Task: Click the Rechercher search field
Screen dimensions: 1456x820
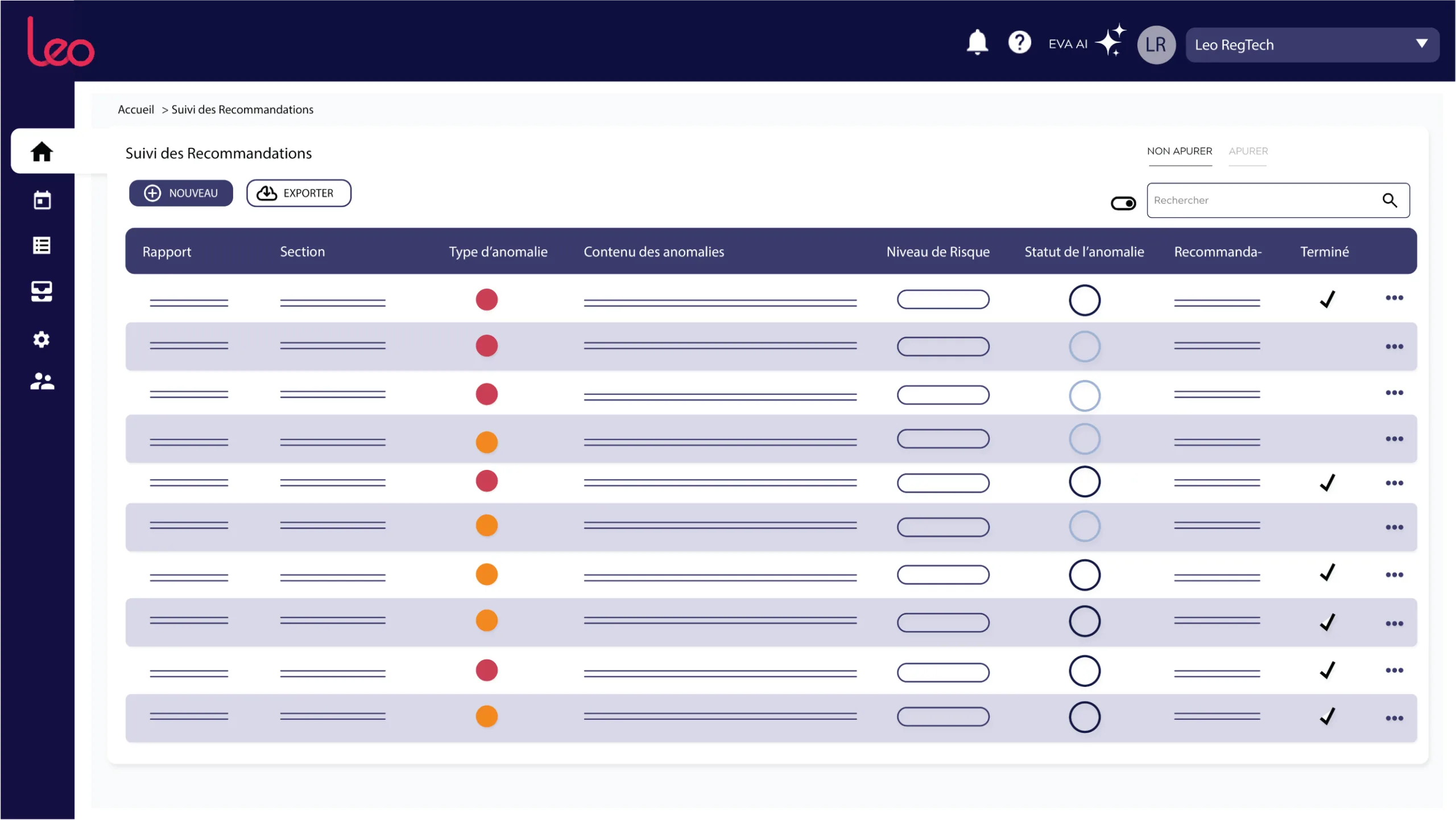Action: [1278, 200]
